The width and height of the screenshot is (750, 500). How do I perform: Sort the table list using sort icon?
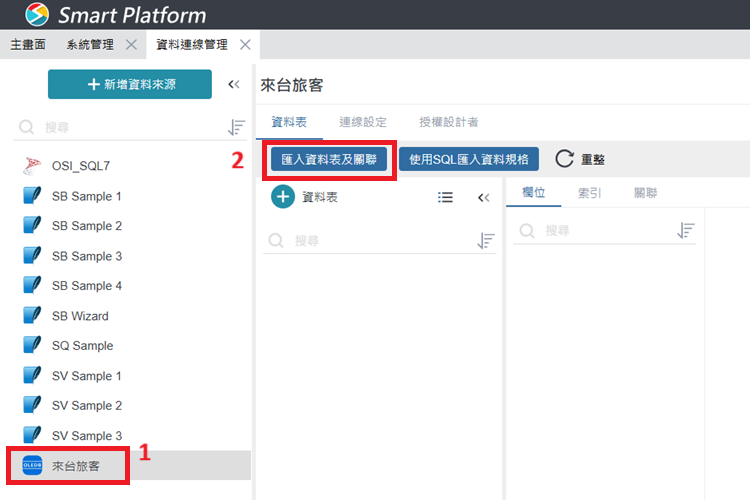pos(486,241)
